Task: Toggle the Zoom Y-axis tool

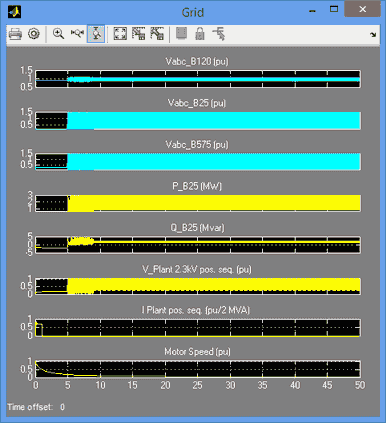Action: (x=96, y=34)
